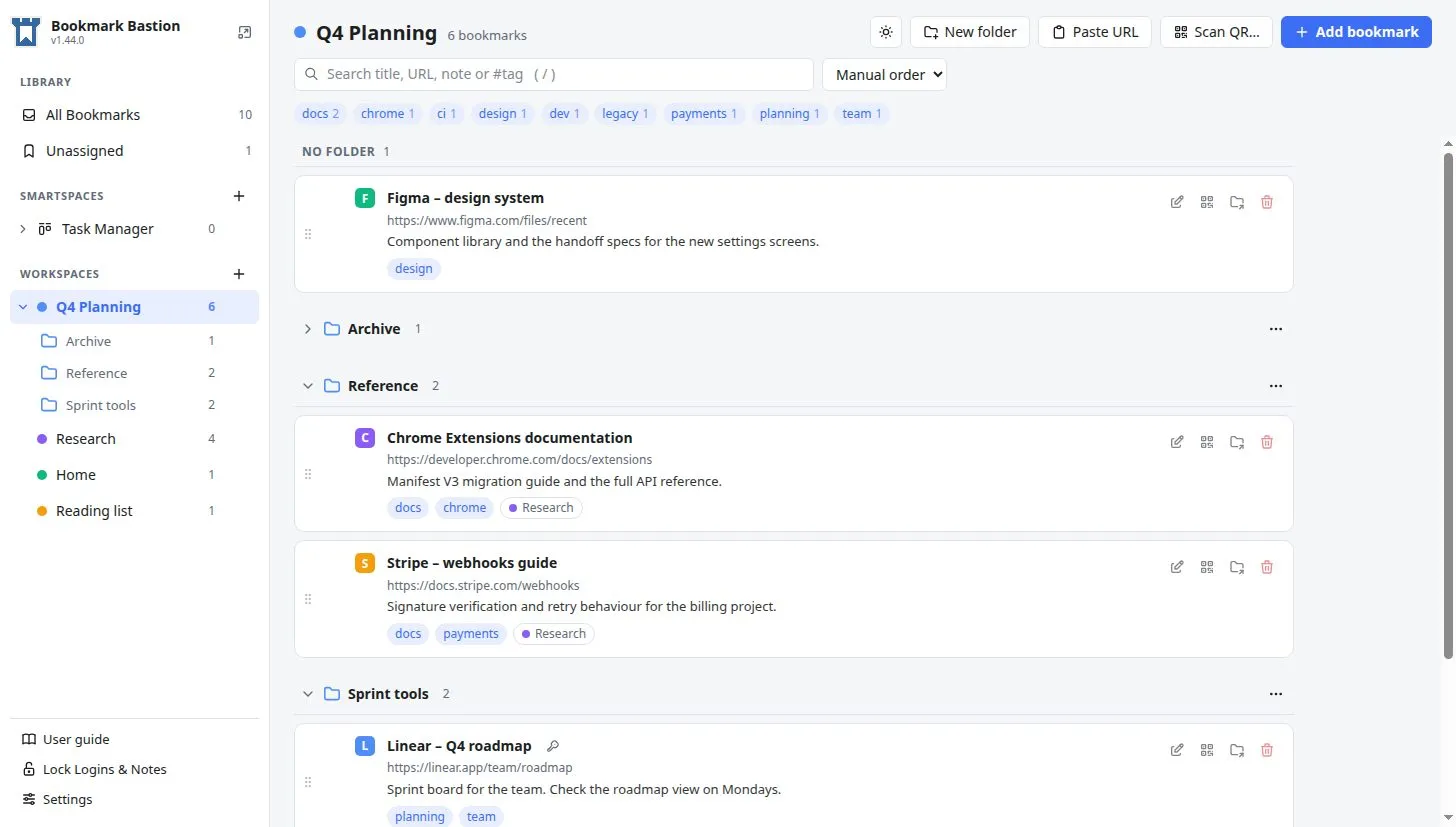Click the Scan QR button
This screenshot has height=827, width=1456.
click(1216, 32)
